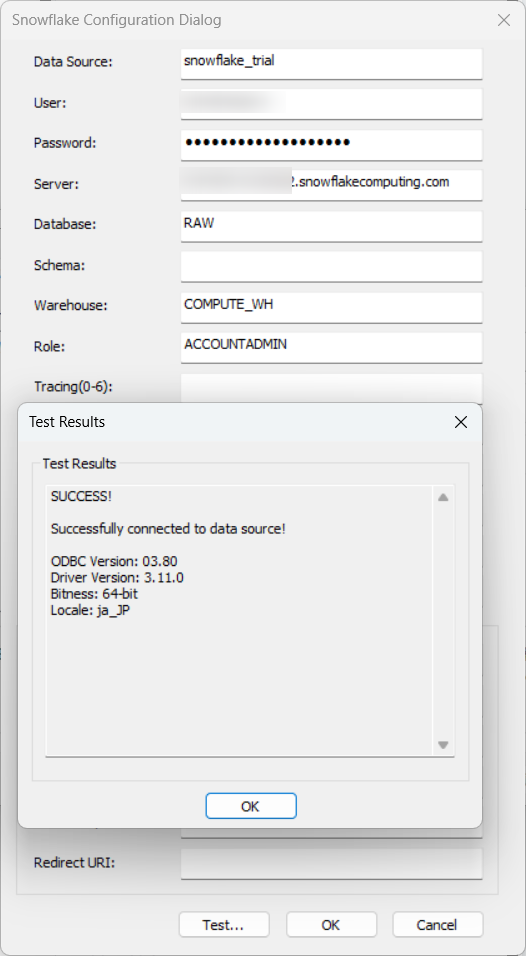Edit the Role field set to ACCOUNTADMIN

[332, 348]
